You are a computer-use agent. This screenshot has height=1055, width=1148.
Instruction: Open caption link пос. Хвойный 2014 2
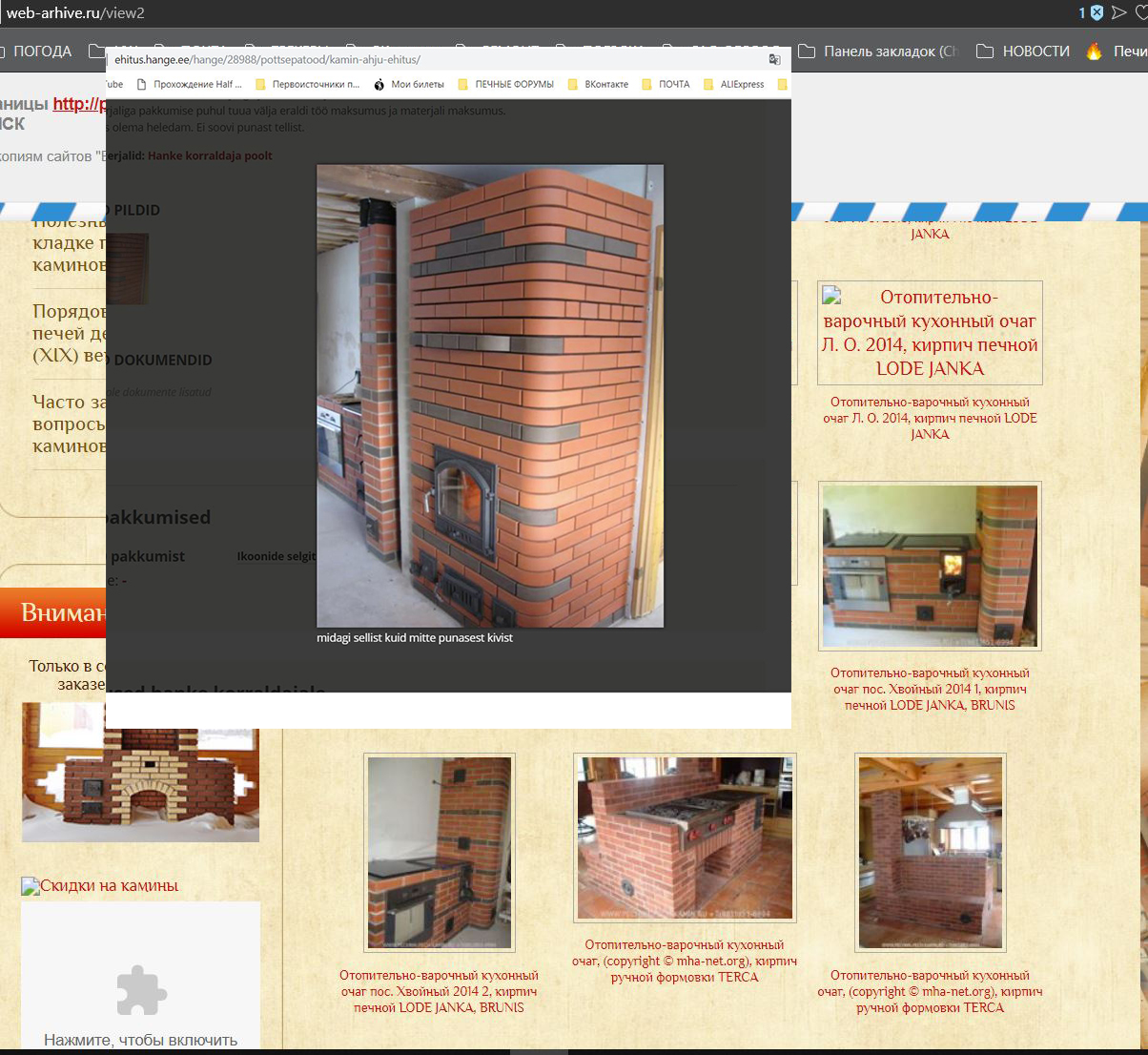pos(439,991)
